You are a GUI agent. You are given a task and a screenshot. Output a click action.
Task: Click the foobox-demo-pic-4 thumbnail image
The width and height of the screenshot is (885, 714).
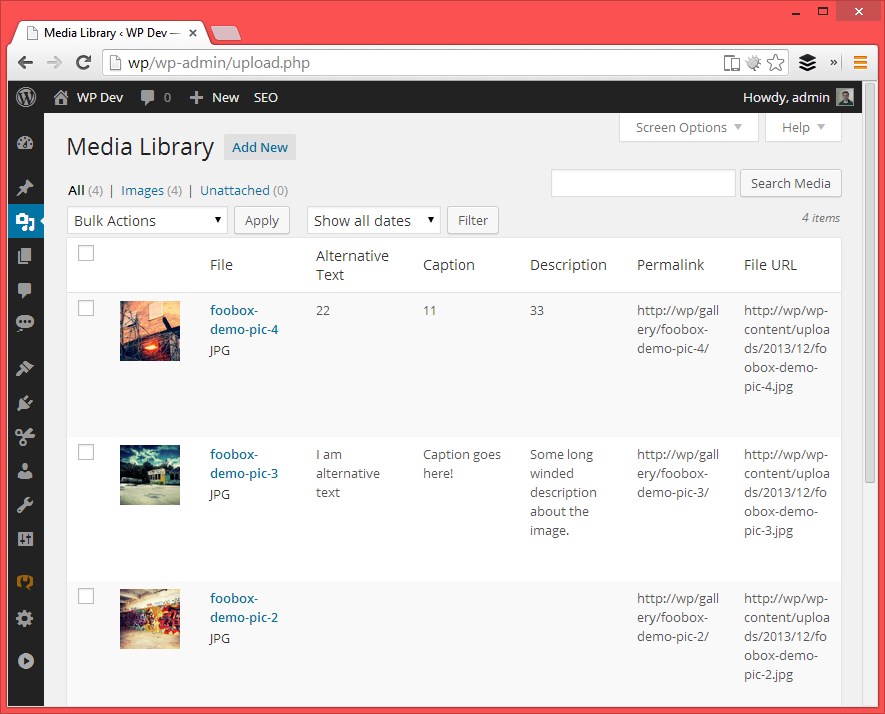(150, 331)
